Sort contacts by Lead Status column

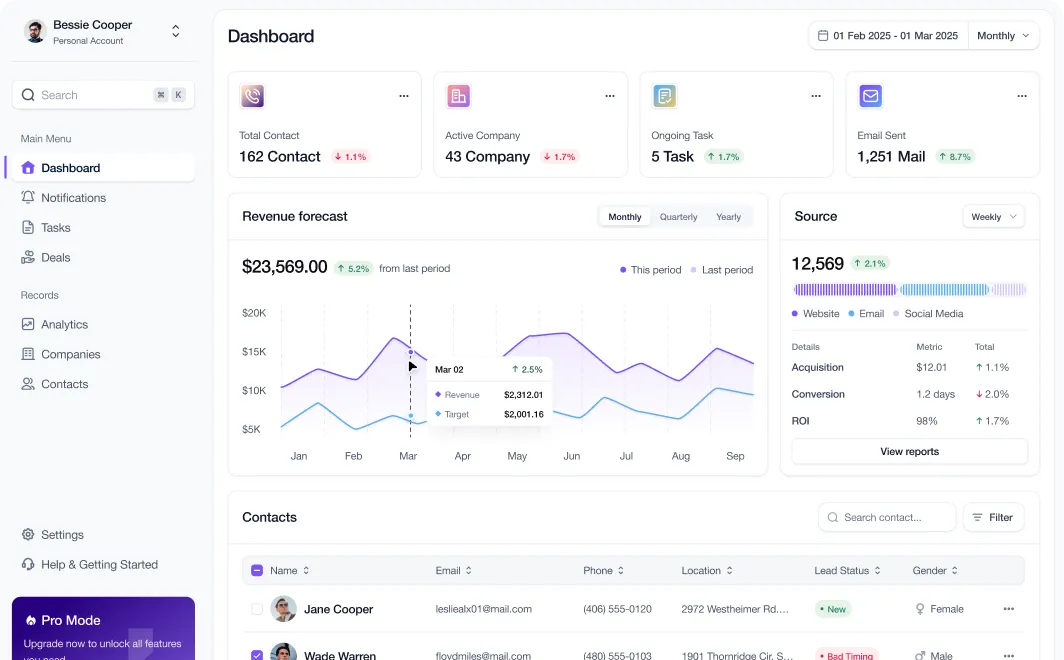click(848, 570)
